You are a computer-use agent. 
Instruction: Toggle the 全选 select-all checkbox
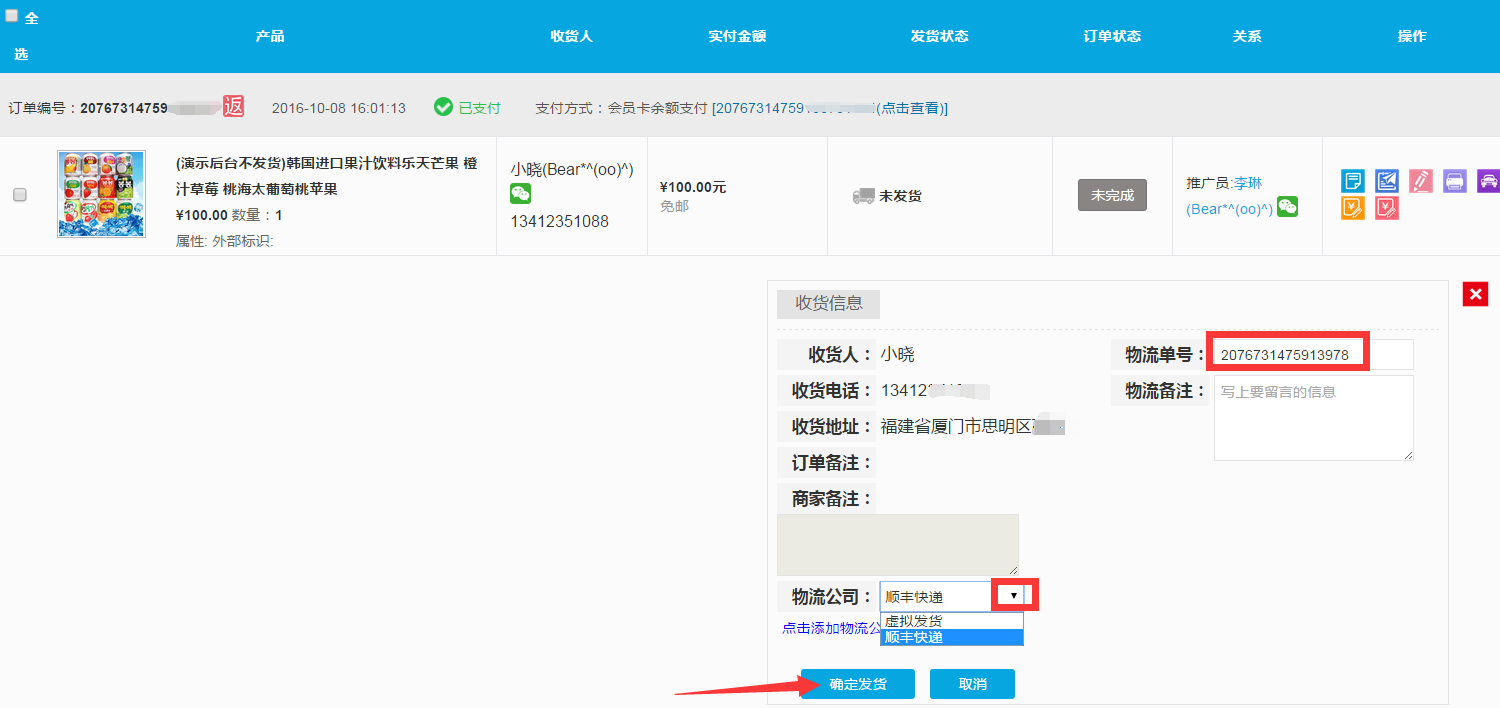tap(12, 16)
